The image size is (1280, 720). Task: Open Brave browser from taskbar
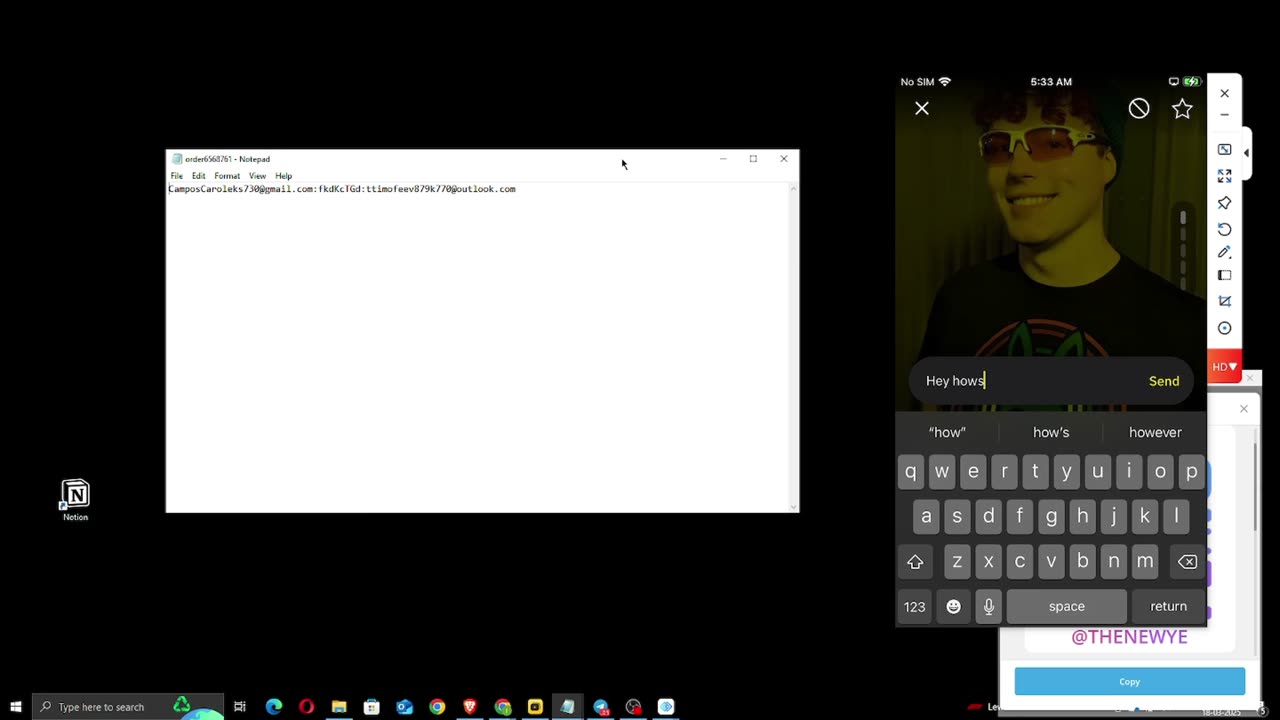pos(470,707)
